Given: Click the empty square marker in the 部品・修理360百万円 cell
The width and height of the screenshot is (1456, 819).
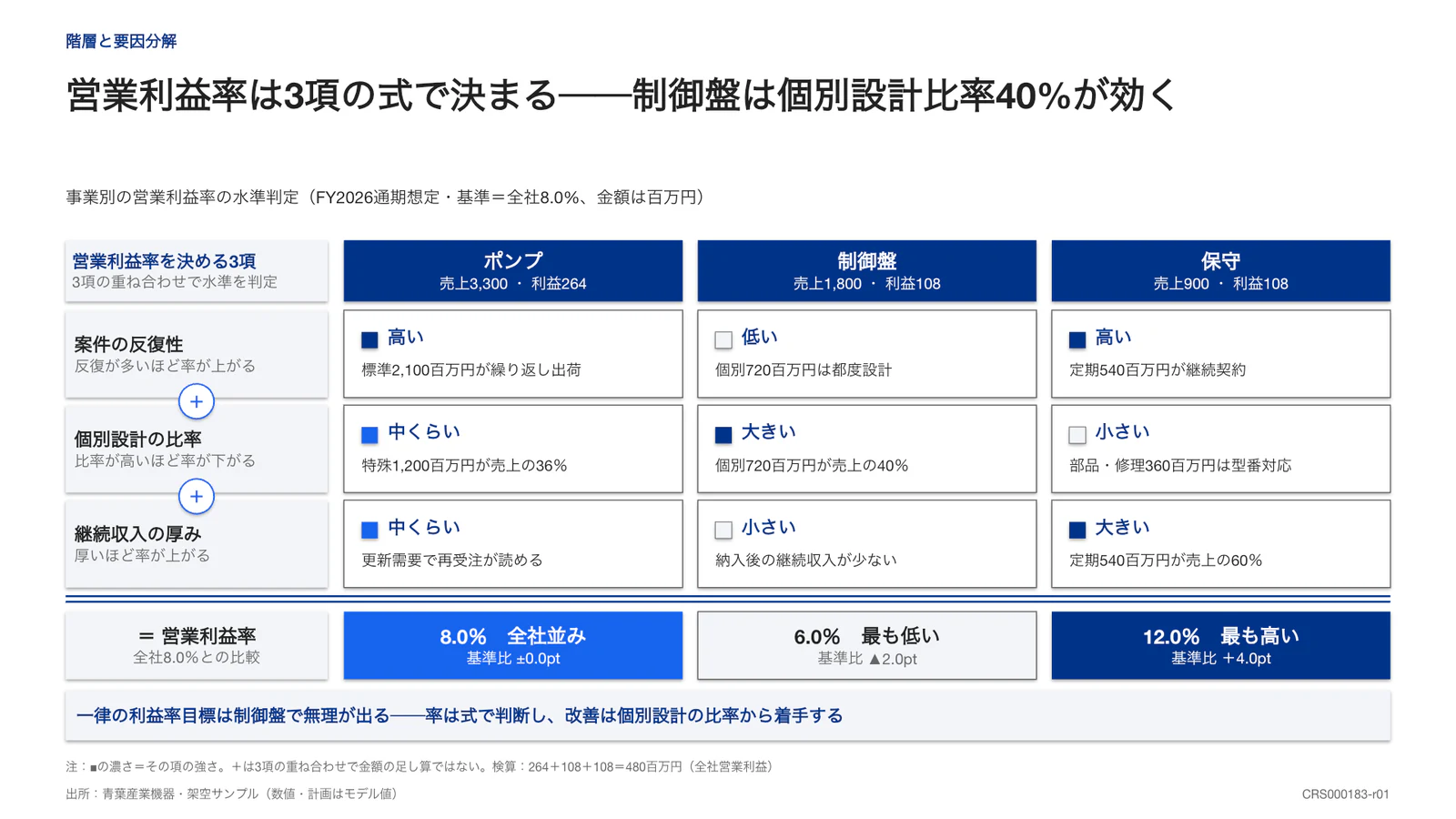Looking at the screenshot, I should pos(1077,435).
